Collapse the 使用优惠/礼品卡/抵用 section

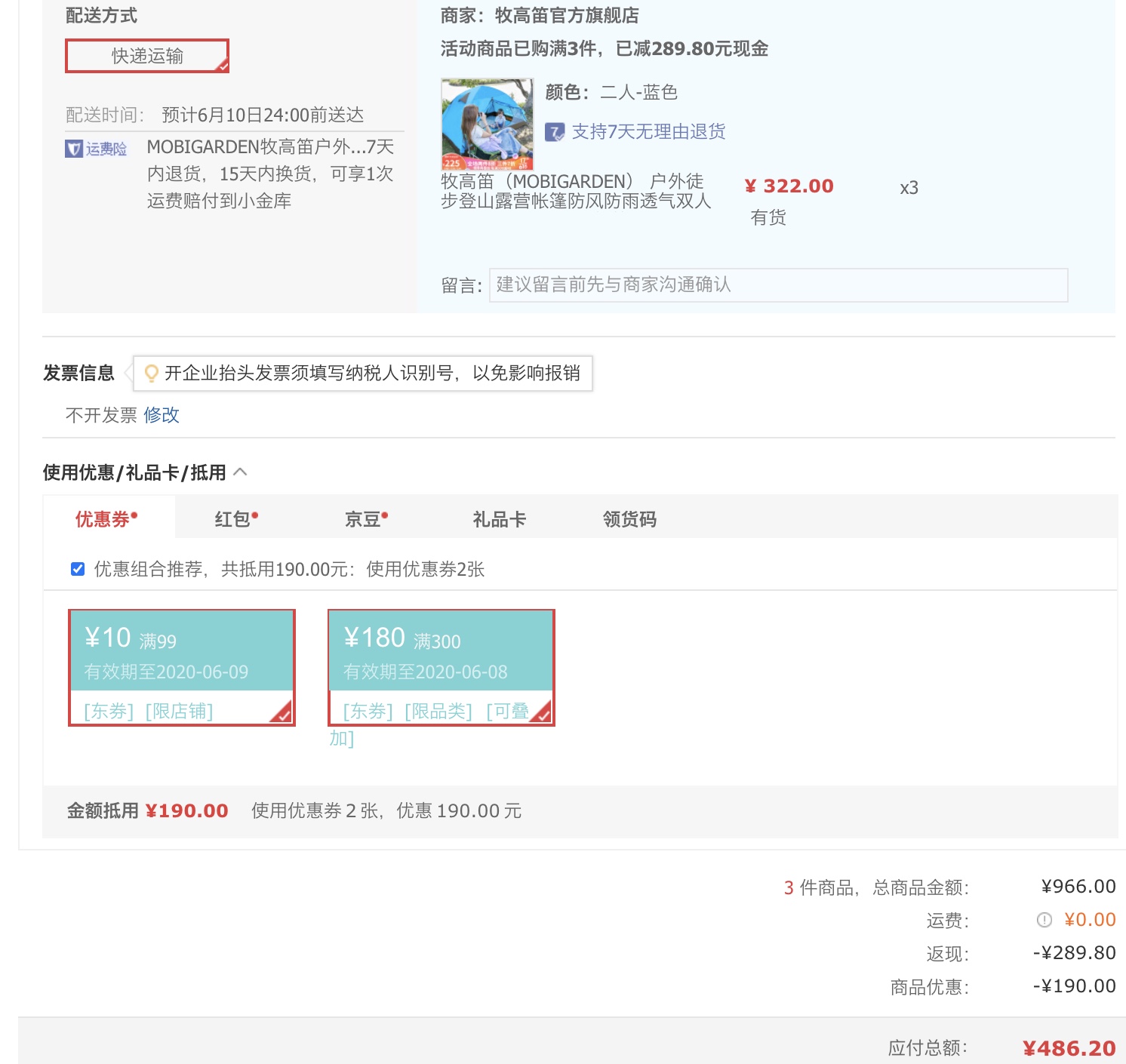pyautogui.click(x=240, y=472)
